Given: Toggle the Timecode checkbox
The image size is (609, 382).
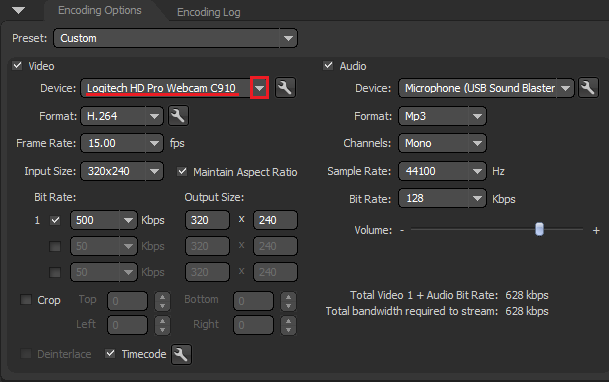Looking at the screenshot, I should pyautogui.click(x=110, y=354).
